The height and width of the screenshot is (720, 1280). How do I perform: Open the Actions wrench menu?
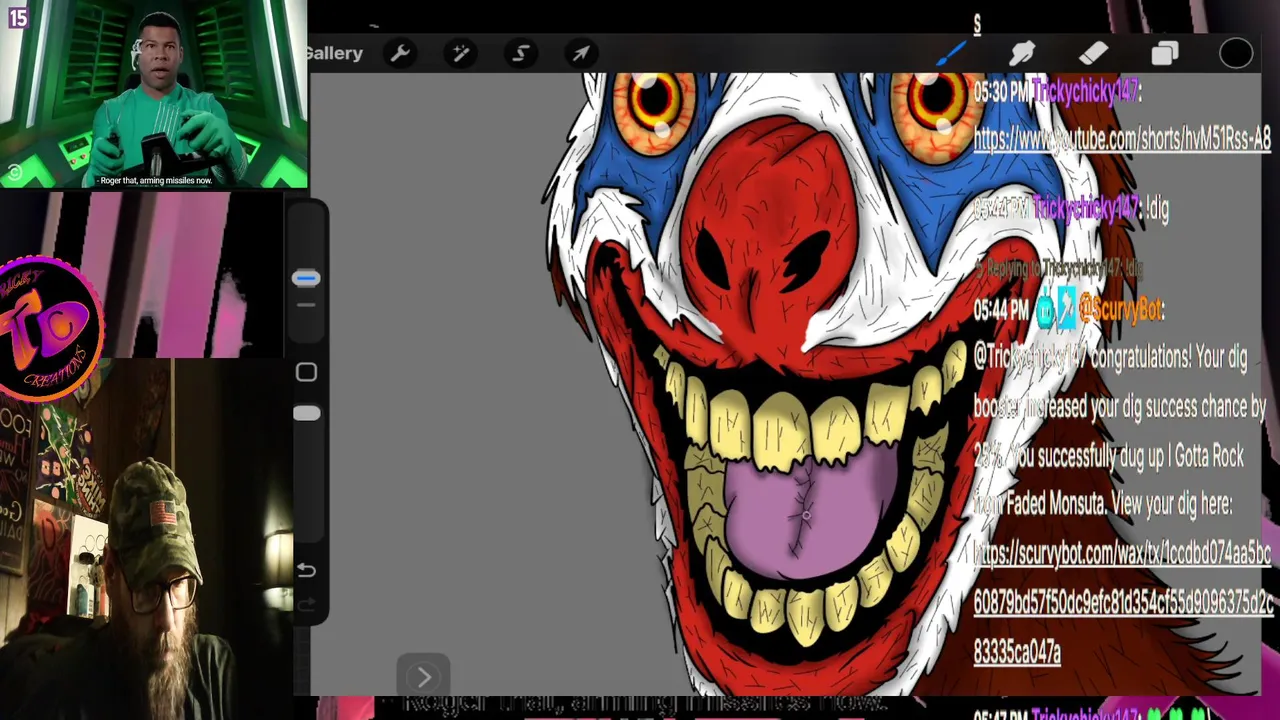click(400, 53)
